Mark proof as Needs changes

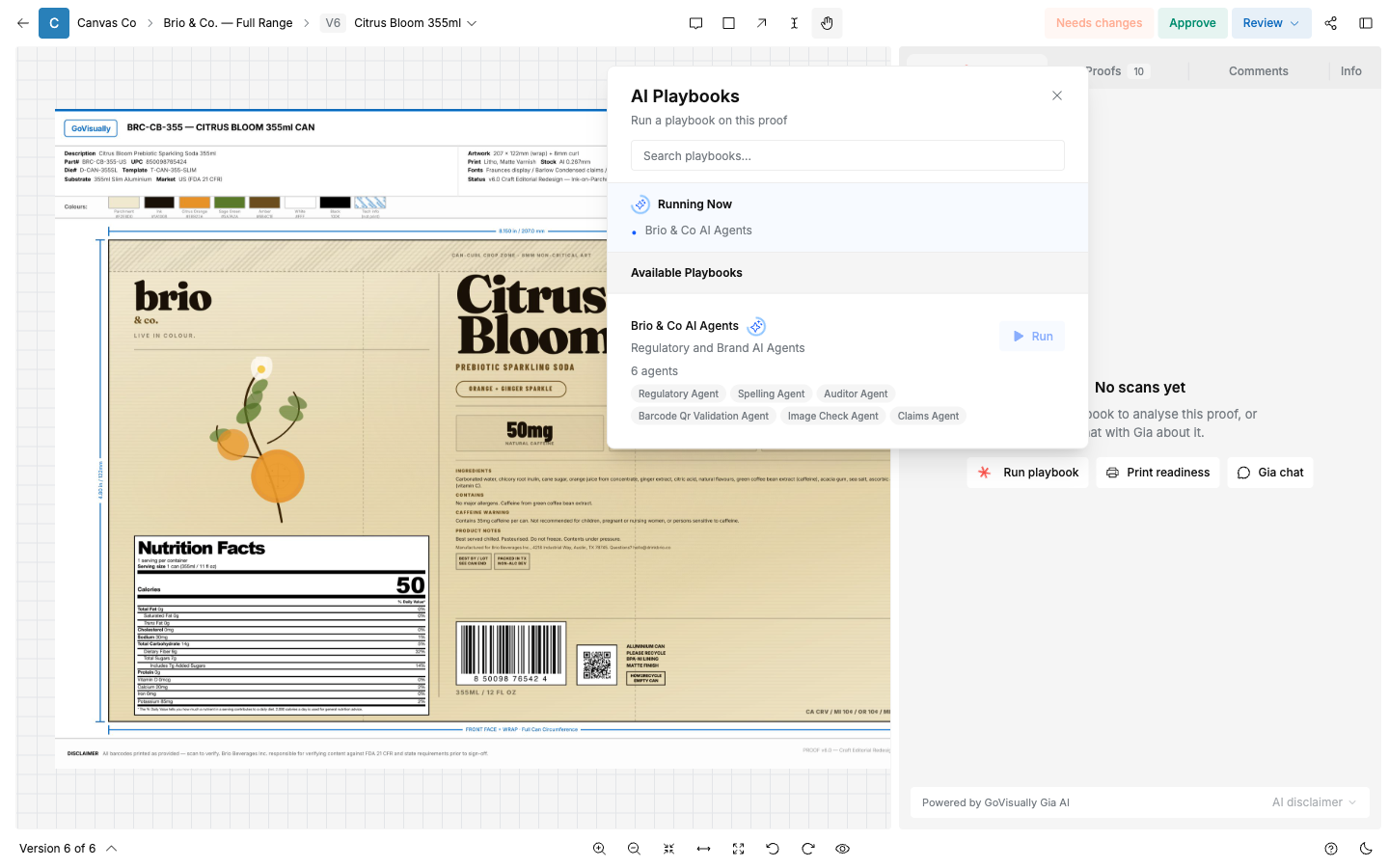pyautogui.click(x=1099, y=23)
